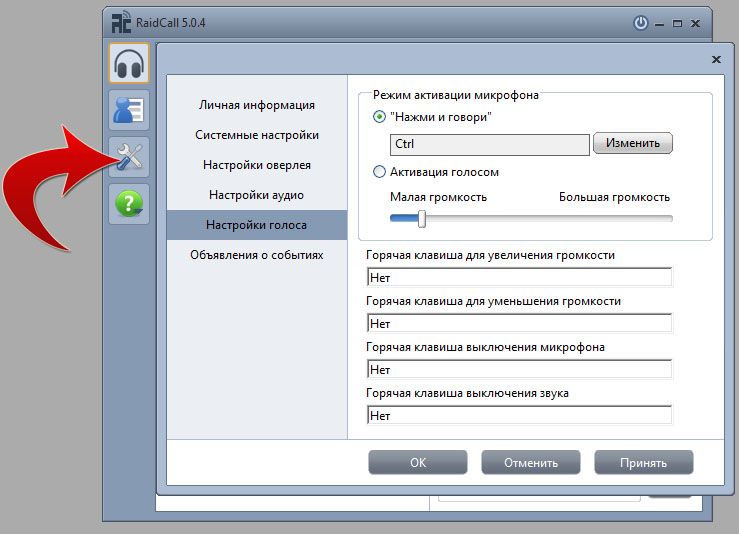Open the wrench and screwdriver settings icon
The image size is (739, 534).
(129, 157)
